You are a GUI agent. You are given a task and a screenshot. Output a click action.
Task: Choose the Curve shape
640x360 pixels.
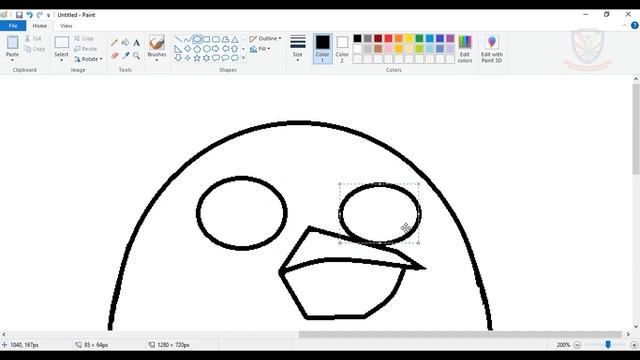[187, 40]
